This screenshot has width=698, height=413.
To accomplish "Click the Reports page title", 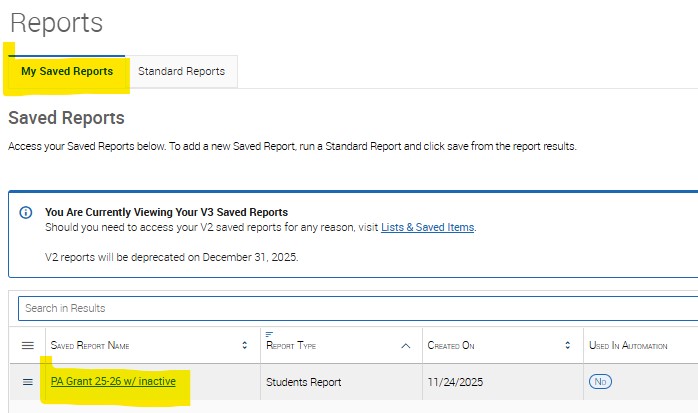I will click(57, 23).
